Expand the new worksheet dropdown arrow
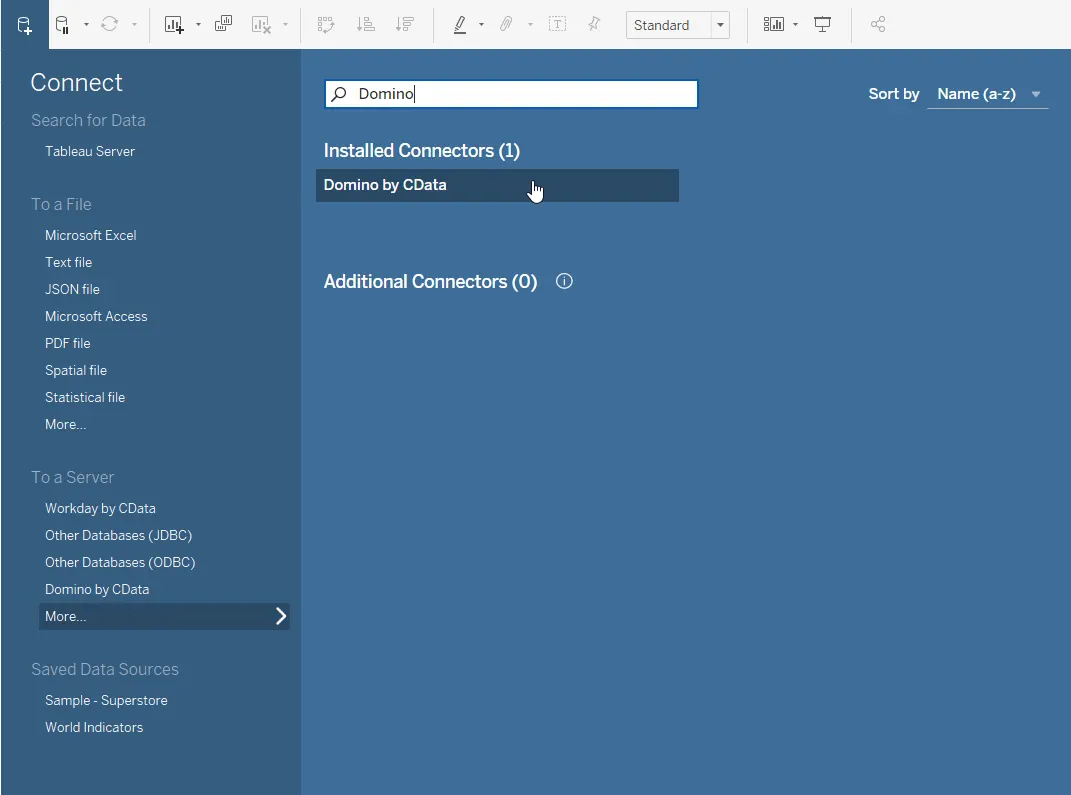 [198, 25]
